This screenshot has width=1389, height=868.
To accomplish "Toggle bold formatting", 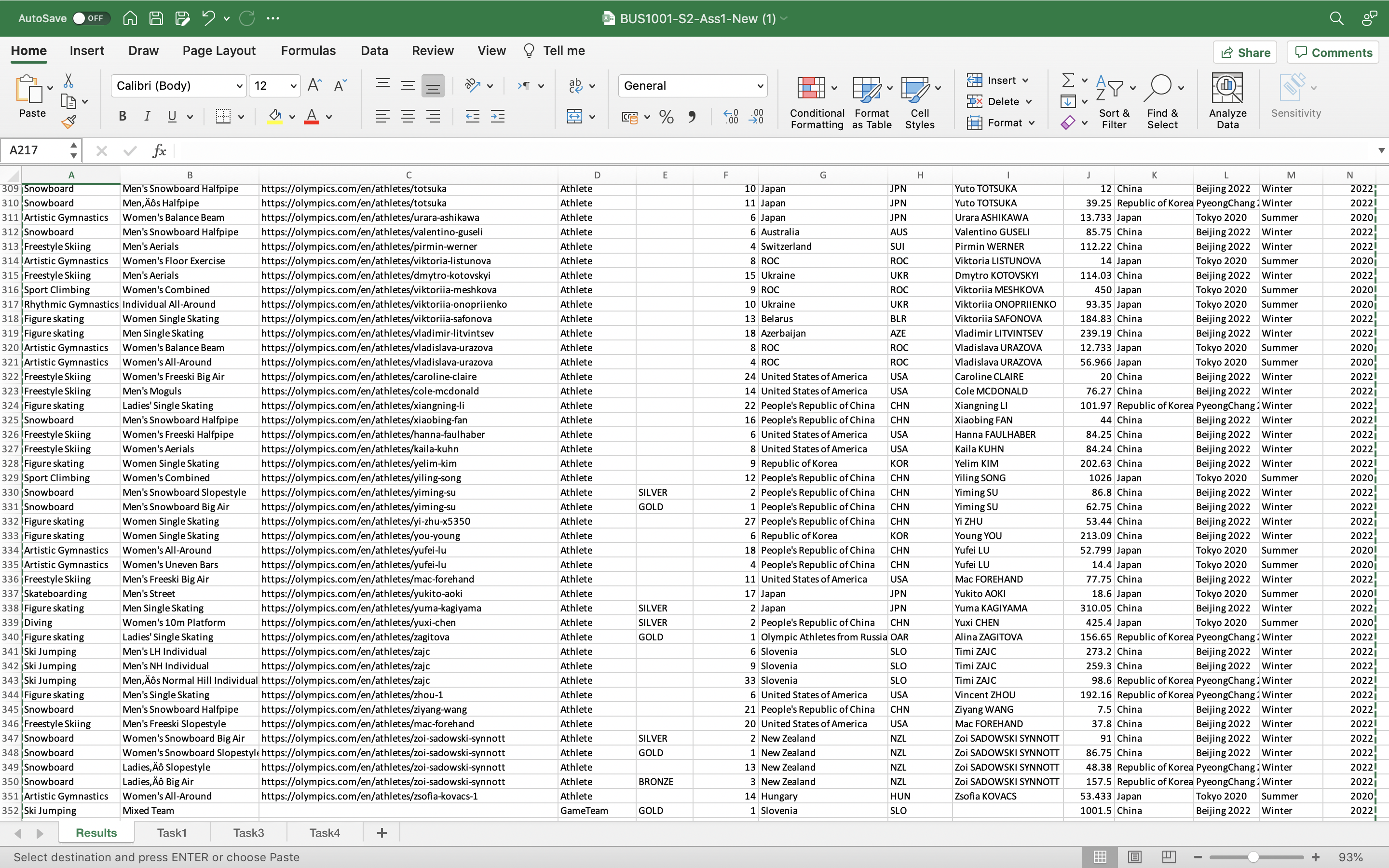I will [122, 117].
